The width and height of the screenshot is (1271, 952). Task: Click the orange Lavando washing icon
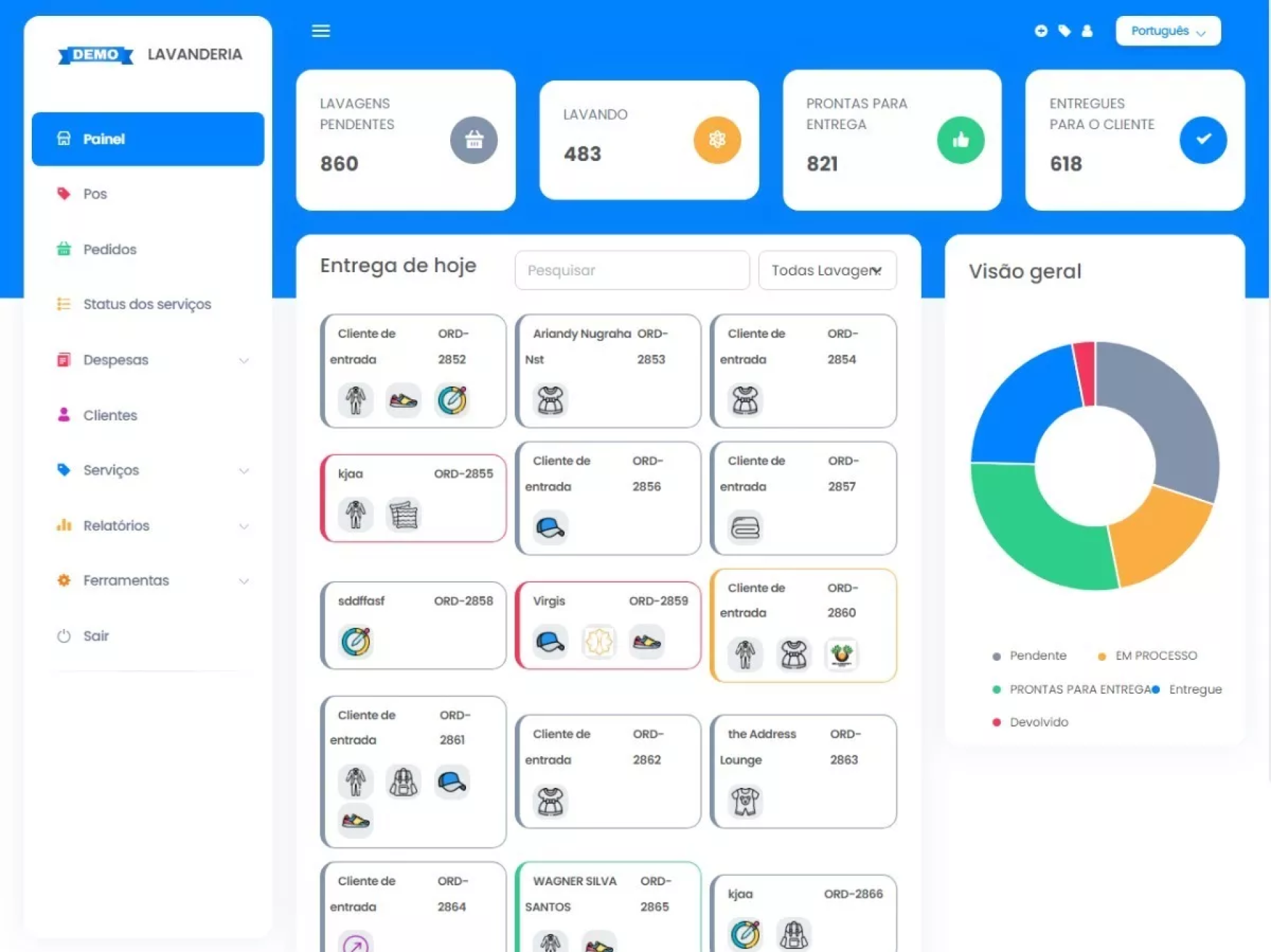[717, 140]
